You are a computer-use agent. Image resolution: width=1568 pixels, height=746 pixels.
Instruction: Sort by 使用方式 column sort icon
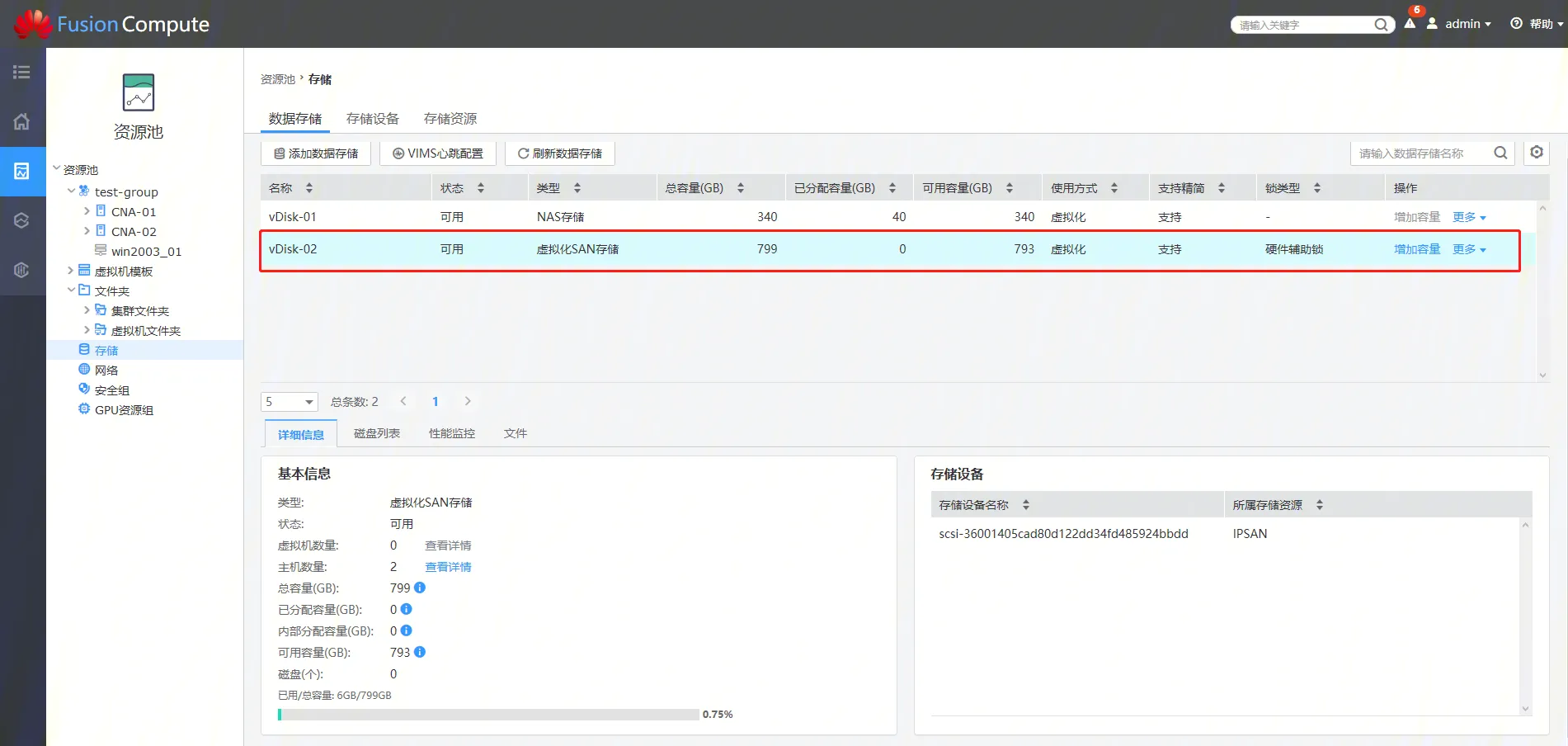click(1114, 188)
